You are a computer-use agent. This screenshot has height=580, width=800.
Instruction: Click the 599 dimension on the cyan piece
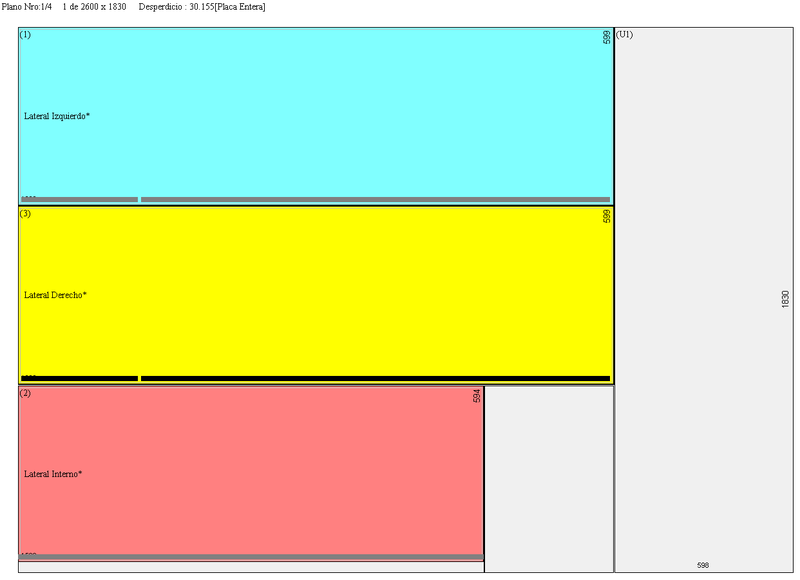(606, 37)
